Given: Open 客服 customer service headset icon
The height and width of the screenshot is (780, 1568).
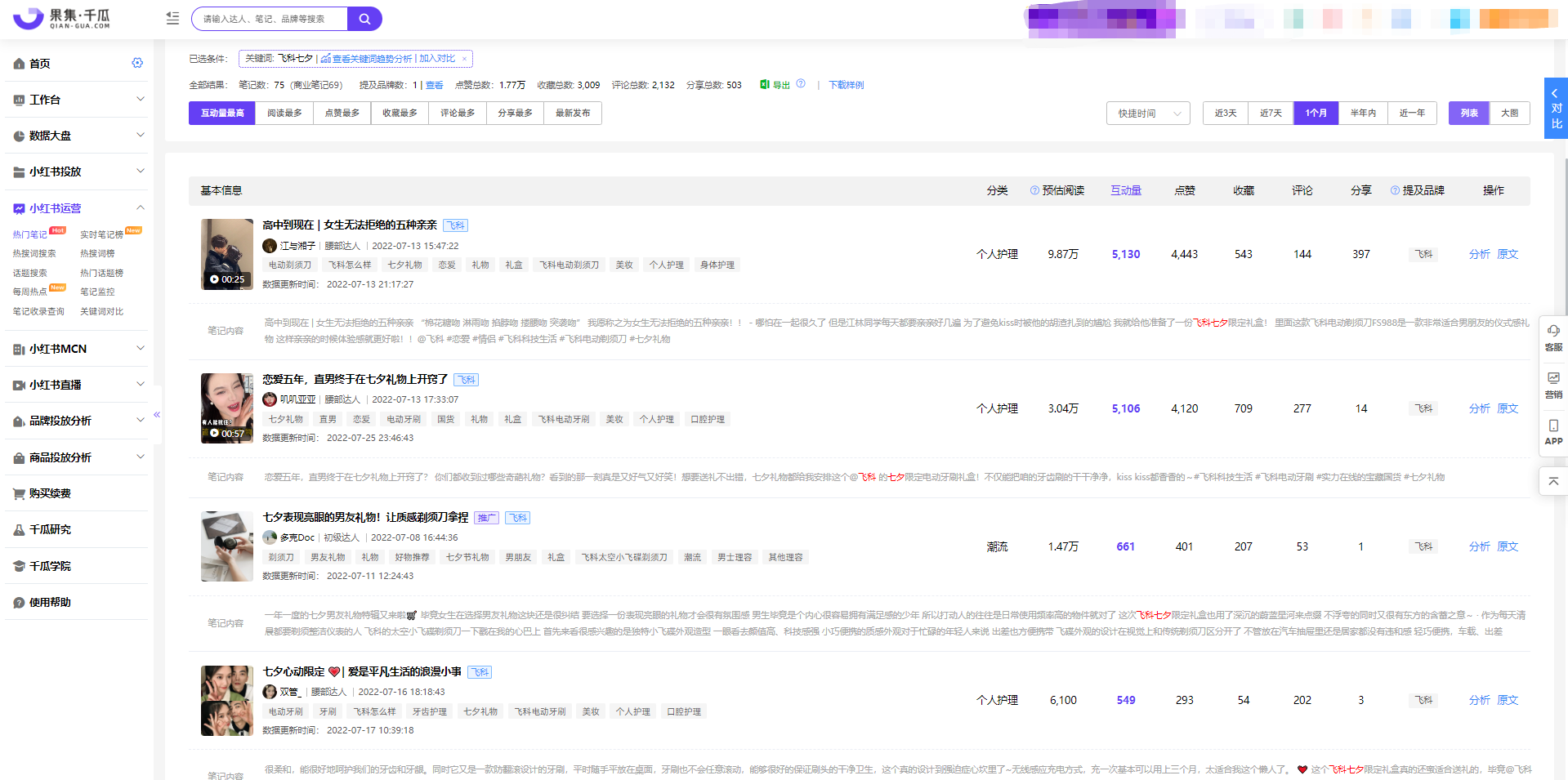Looking at the screenshot, I should (1553, 331).
